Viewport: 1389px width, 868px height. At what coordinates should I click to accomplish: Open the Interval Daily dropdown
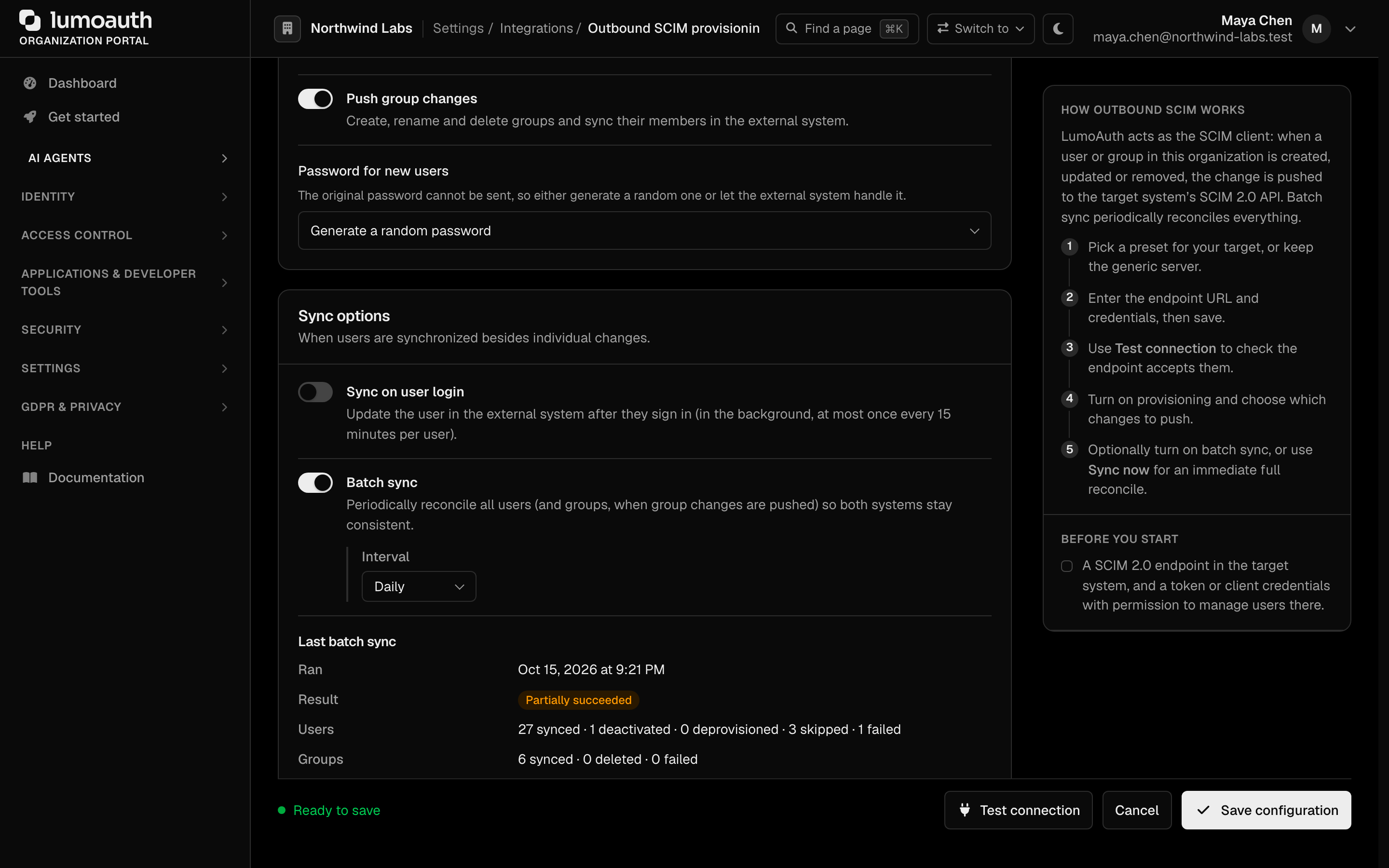click(x=419, y=586)
